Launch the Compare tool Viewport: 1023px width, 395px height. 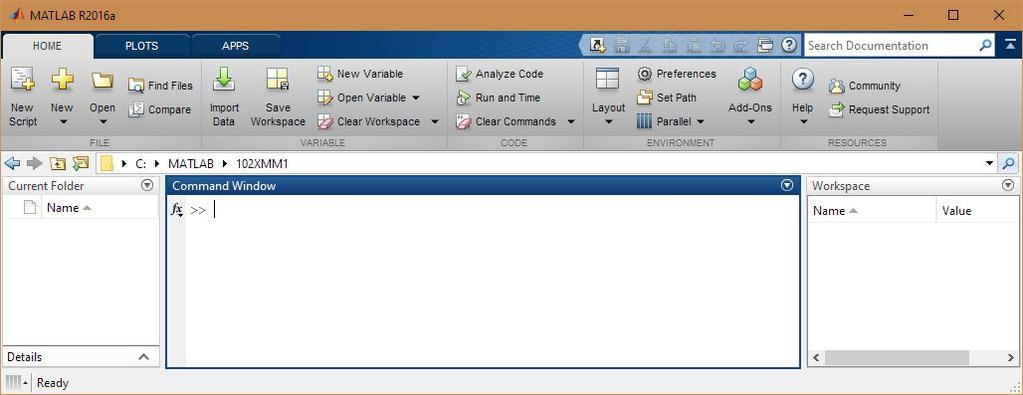[160, 110]
